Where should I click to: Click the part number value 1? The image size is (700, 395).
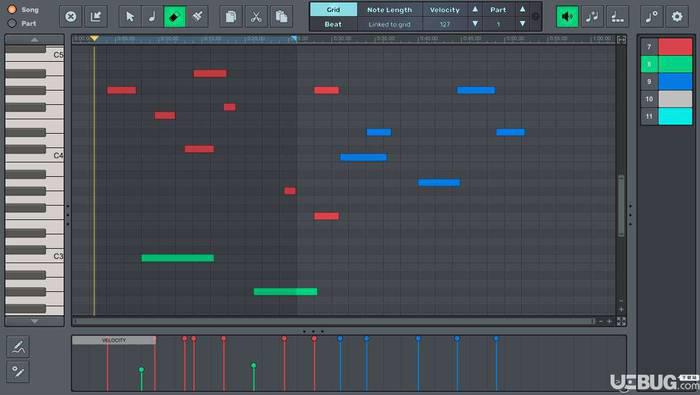[498, 24]
